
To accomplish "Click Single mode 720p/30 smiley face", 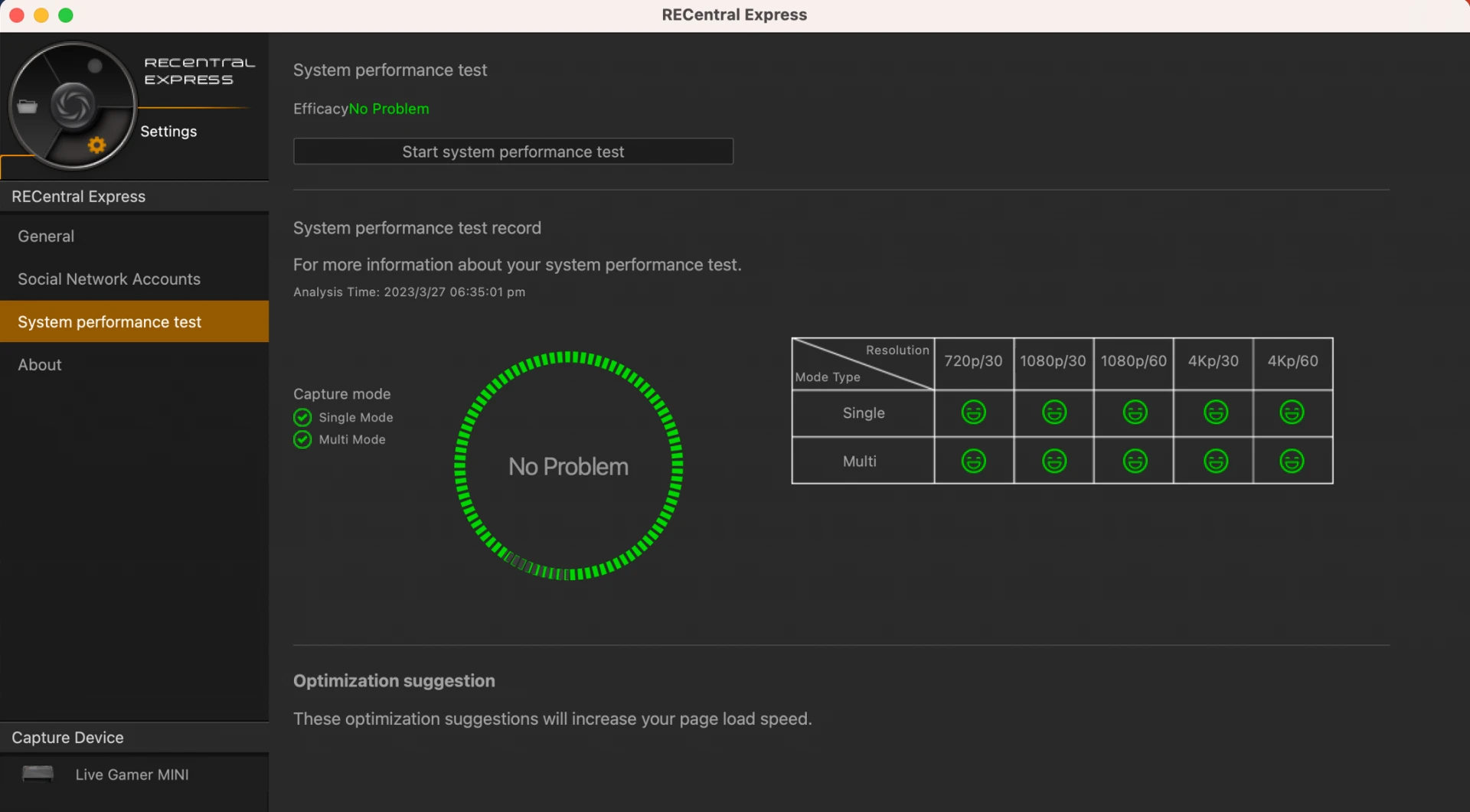I will pos(973,413).
